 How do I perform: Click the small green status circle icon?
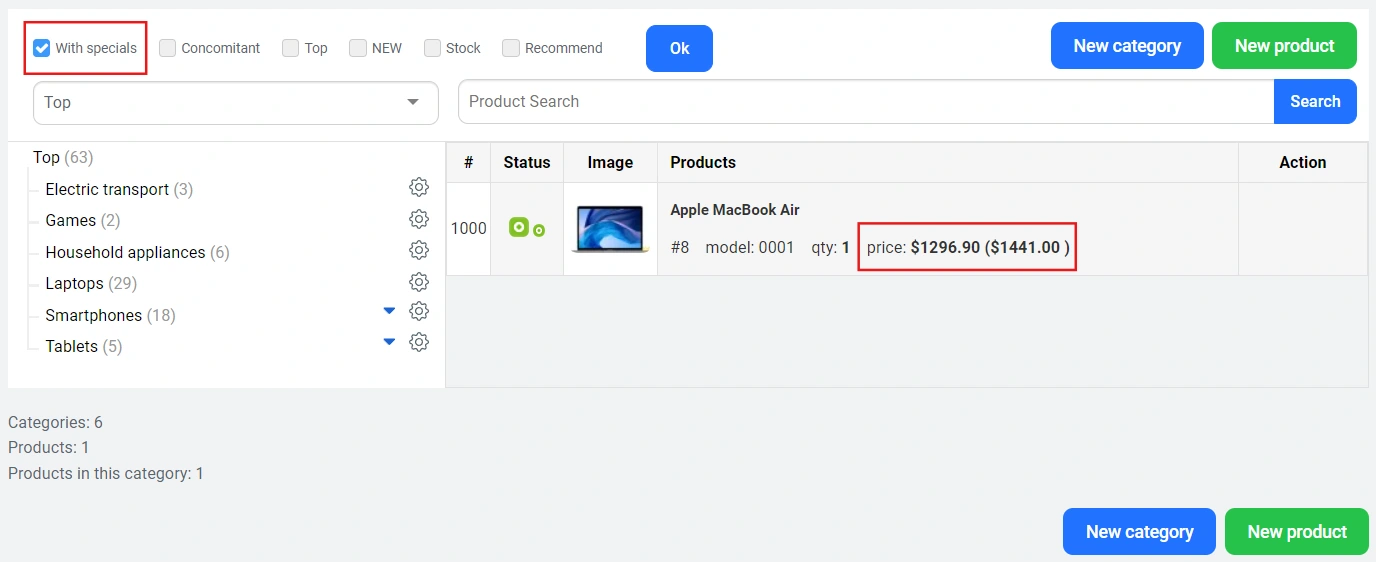539,231
